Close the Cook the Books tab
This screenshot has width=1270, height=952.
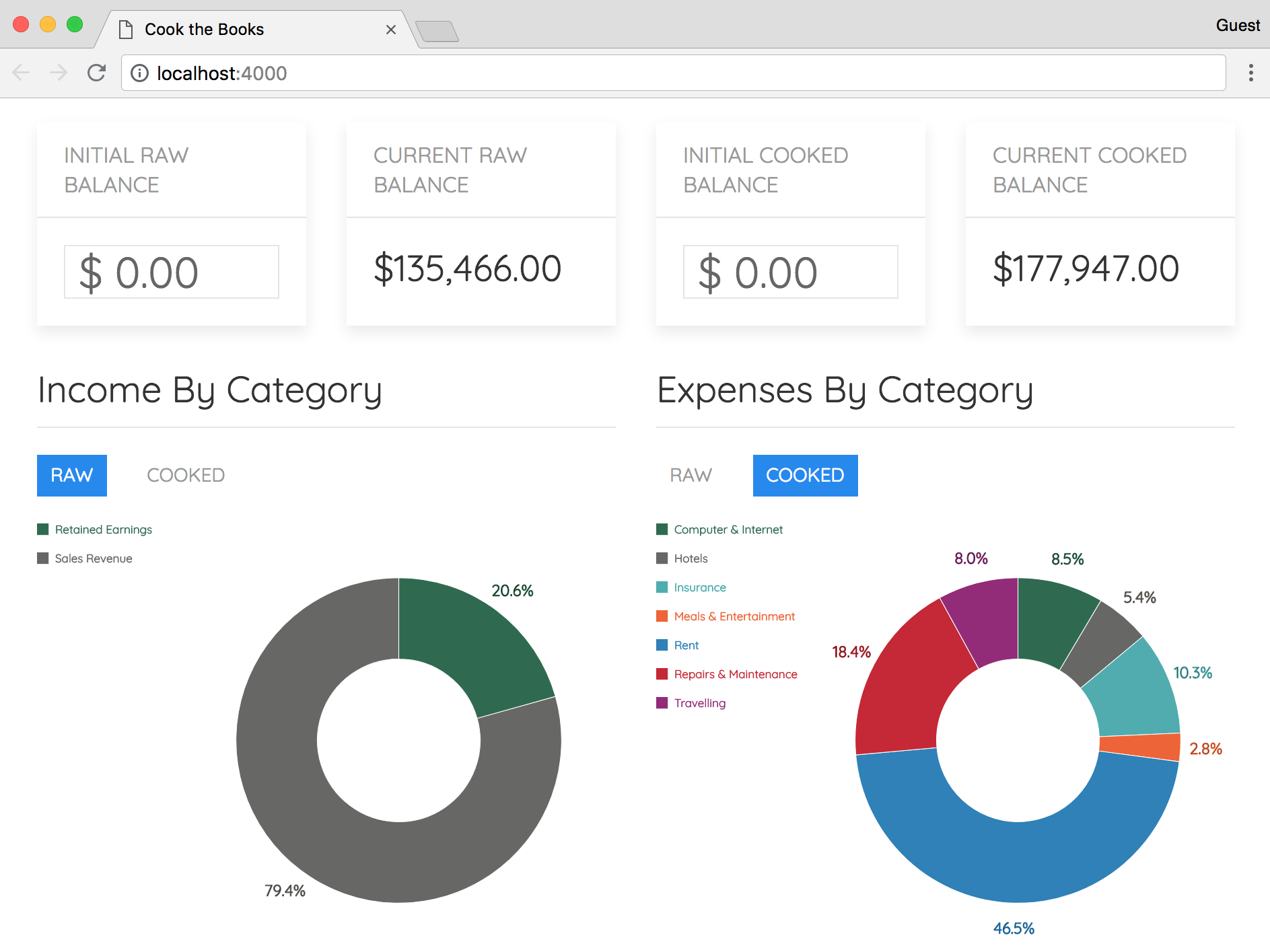click(390, 30)
